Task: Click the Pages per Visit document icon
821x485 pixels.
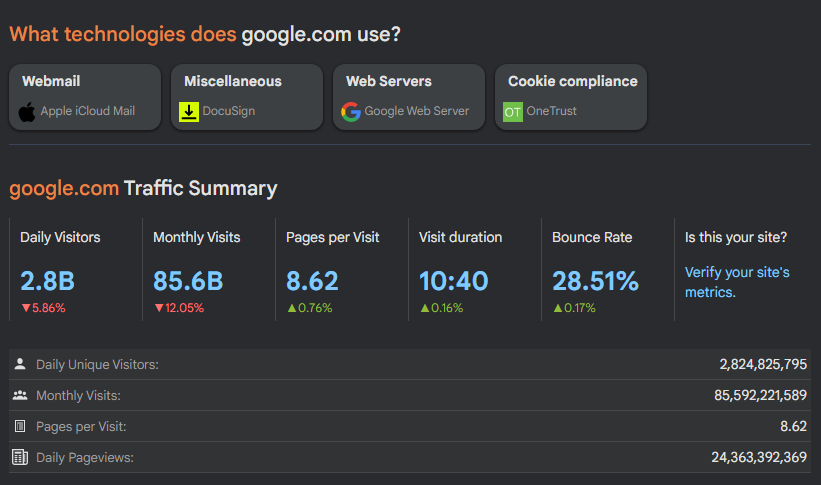Action: pyautogui.click(x=20, y=426)
